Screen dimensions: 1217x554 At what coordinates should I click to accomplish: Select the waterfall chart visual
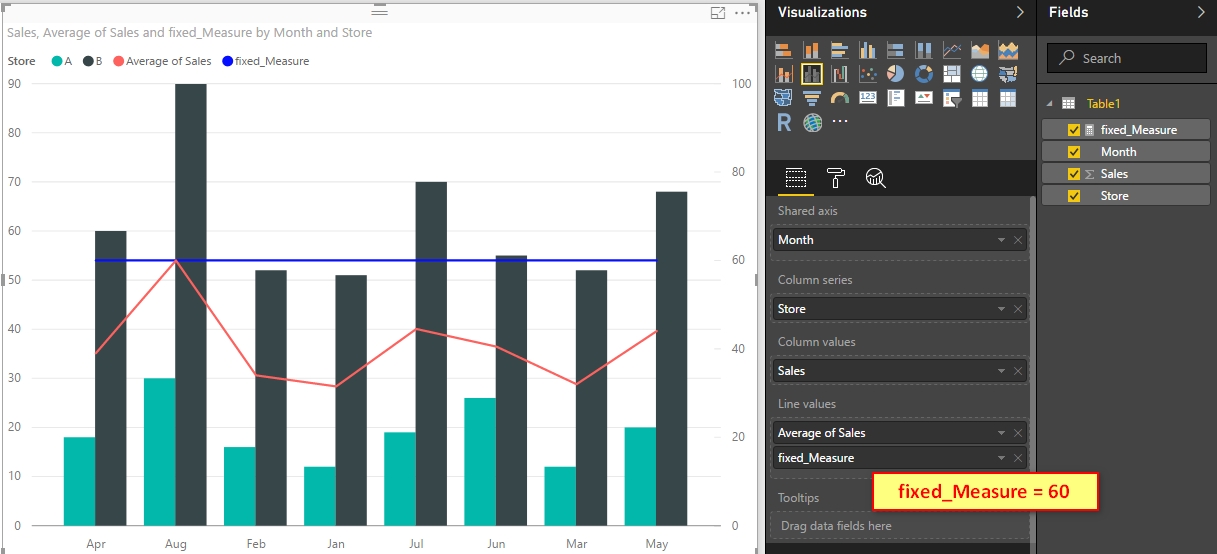point(839,74)
